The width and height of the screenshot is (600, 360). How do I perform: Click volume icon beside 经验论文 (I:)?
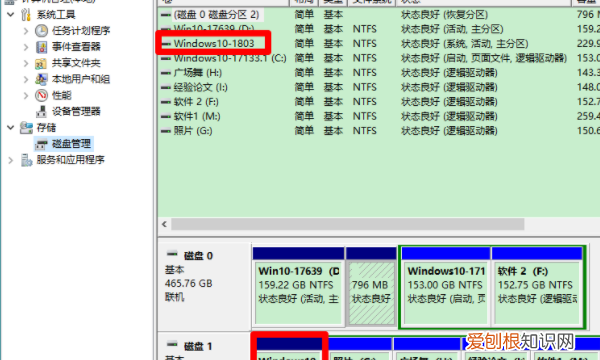click(x=166, y=87)
